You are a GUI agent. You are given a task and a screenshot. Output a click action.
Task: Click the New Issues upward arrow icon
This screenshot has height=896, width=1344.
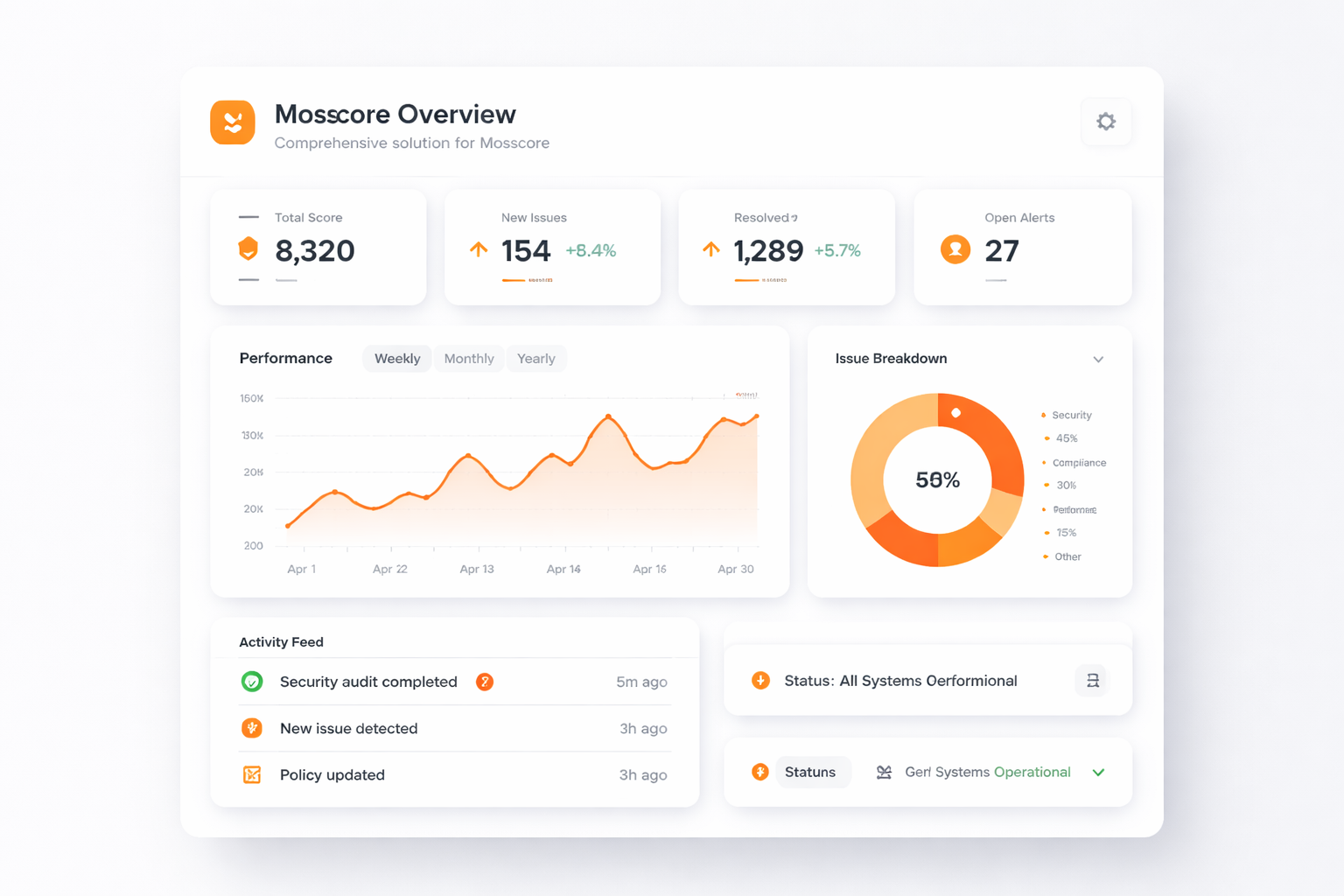(479, 249)
